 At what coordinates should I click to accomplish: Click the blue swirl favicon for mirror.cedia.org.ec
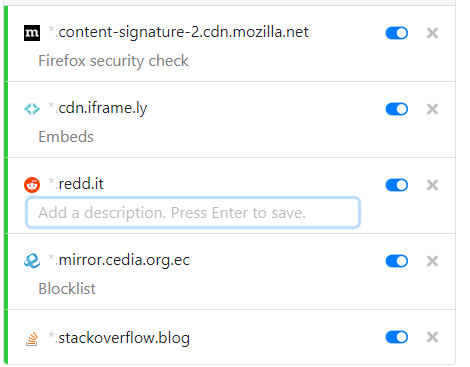(x=32, y=261)
